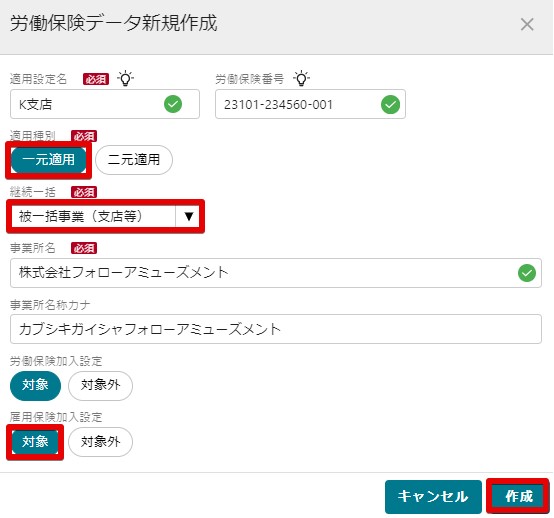Viewport: 554px width, 518px height.
Task: Click the 作成 button
Action: point(518,496)
